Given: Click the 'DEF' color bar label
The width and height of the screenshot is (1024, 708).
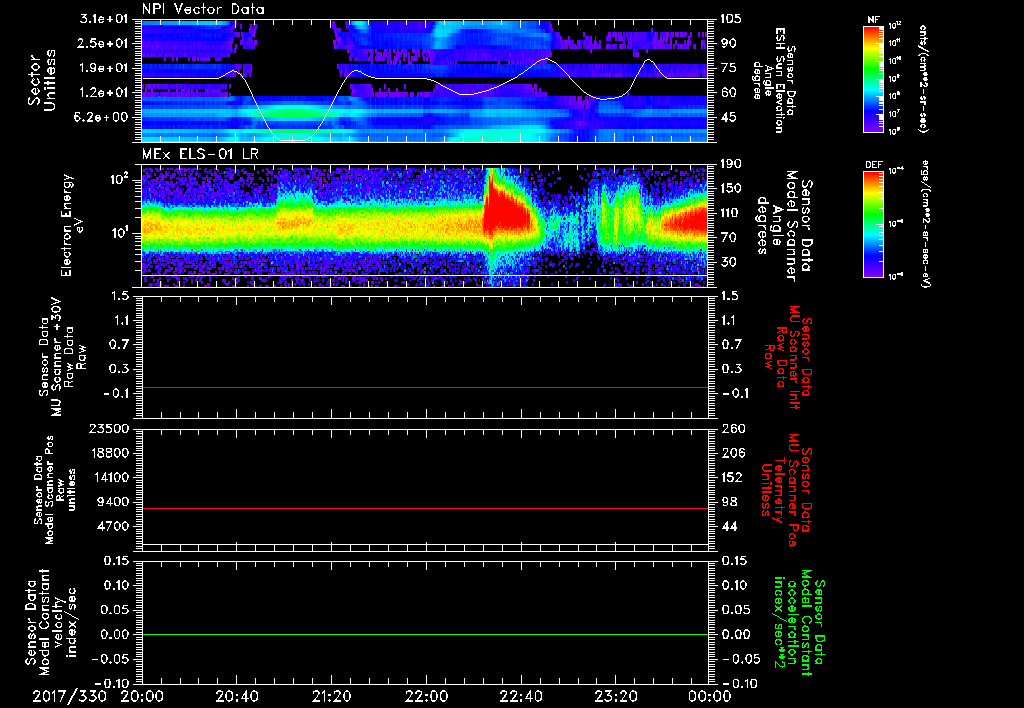Looking at the screenshot, I should [873, 165].
